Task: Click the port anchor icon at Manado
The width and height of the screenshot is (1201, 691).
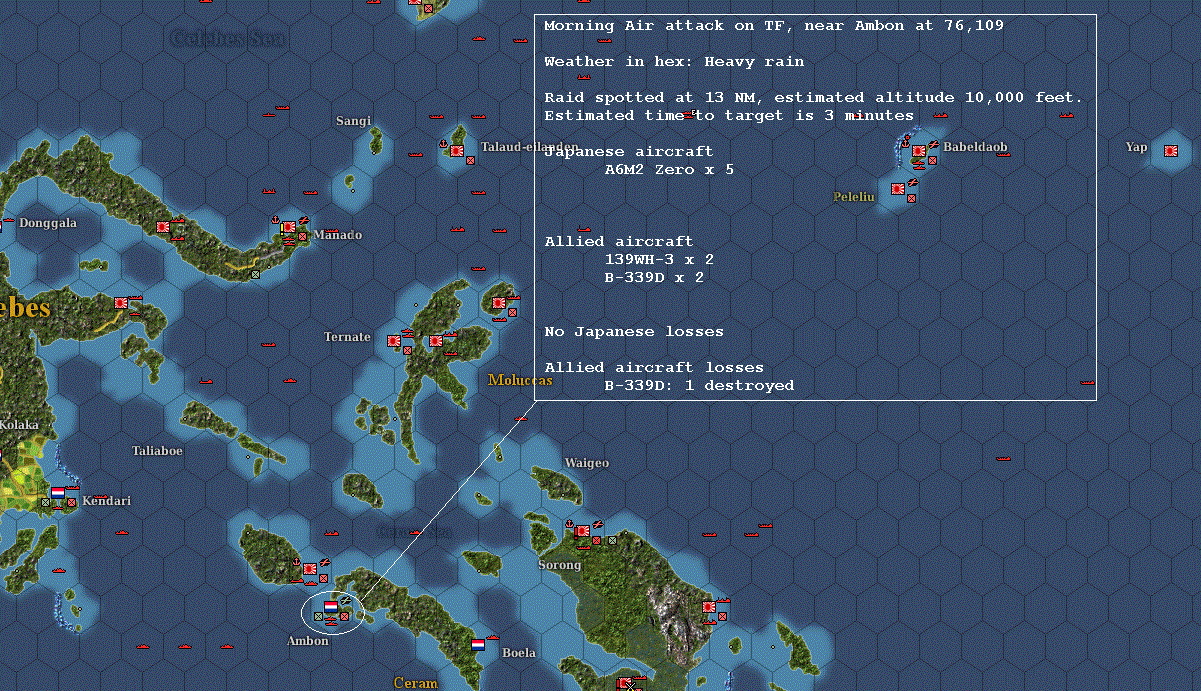Action: (275, 219)
